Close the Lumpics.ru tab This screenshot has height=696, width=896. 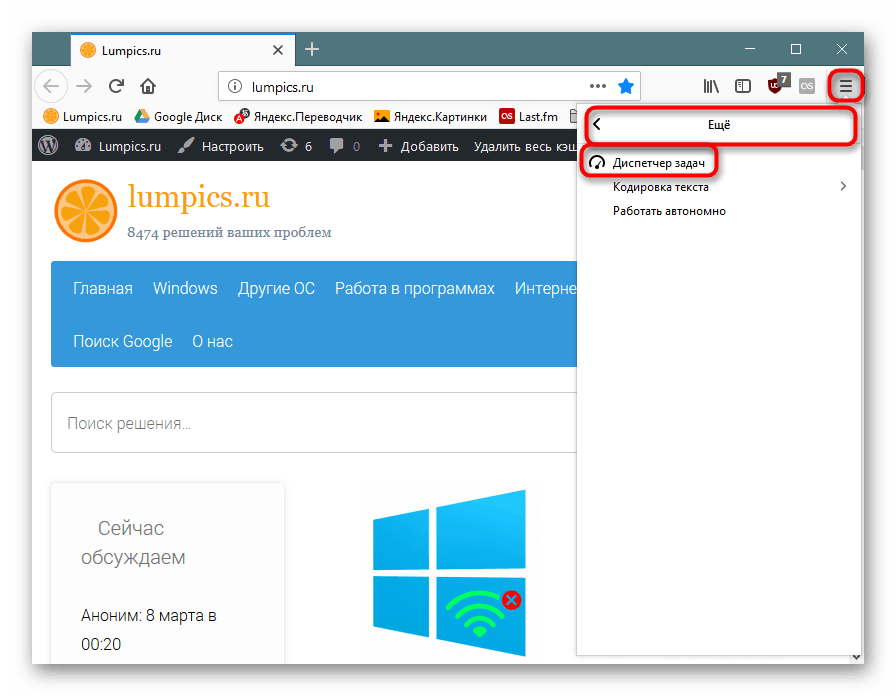278,50
